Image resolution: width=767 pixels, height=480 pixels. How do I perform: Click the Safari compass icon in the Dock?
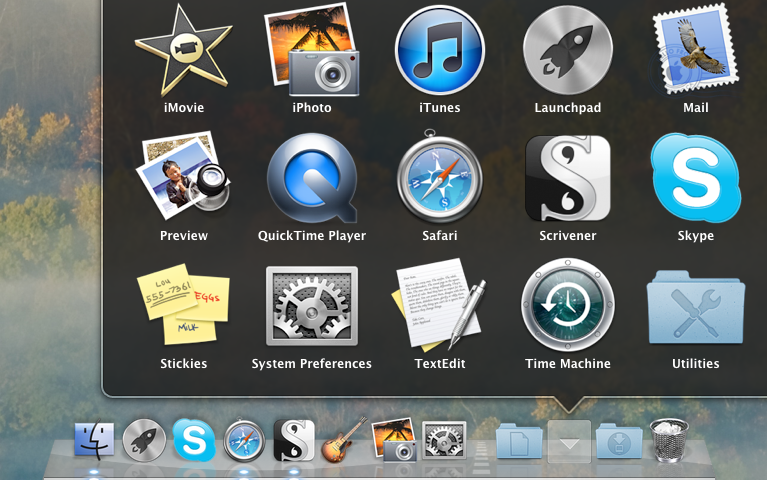244,440
